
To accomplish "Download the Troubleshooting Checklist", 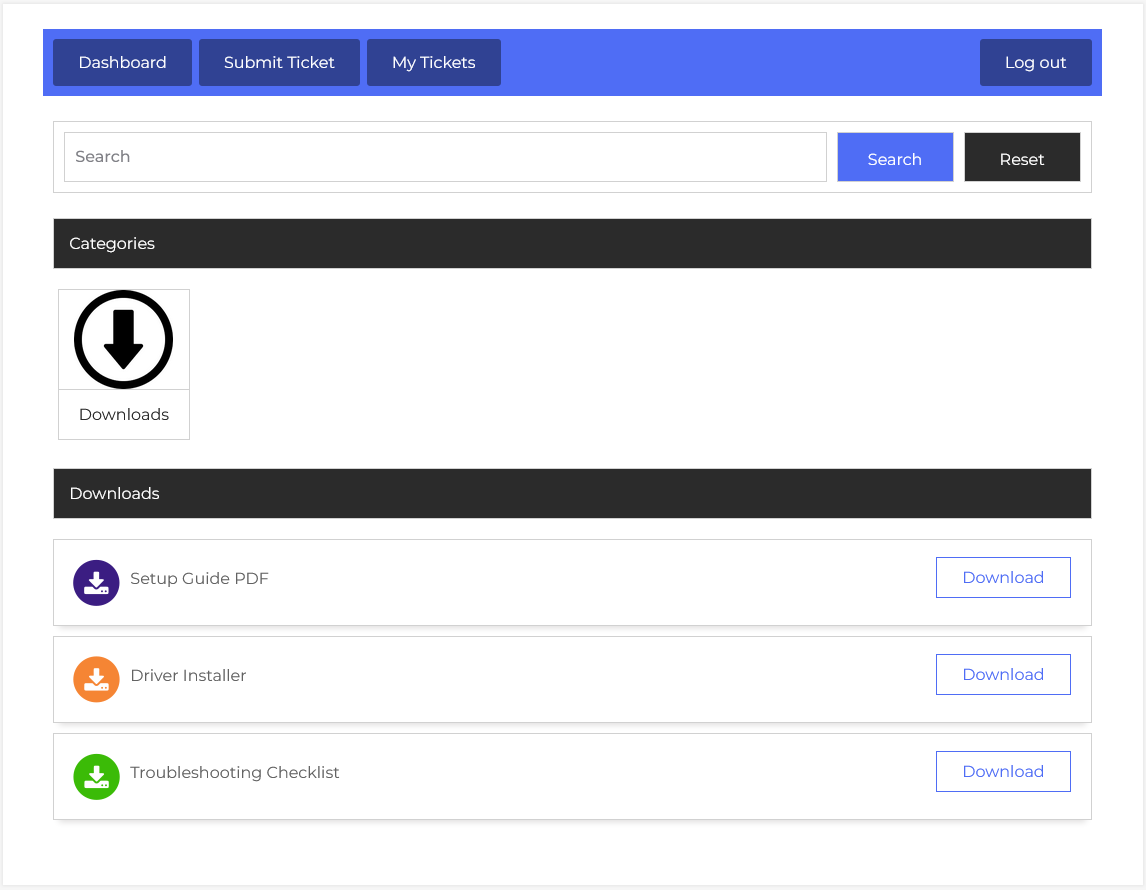I will 1002,772.
